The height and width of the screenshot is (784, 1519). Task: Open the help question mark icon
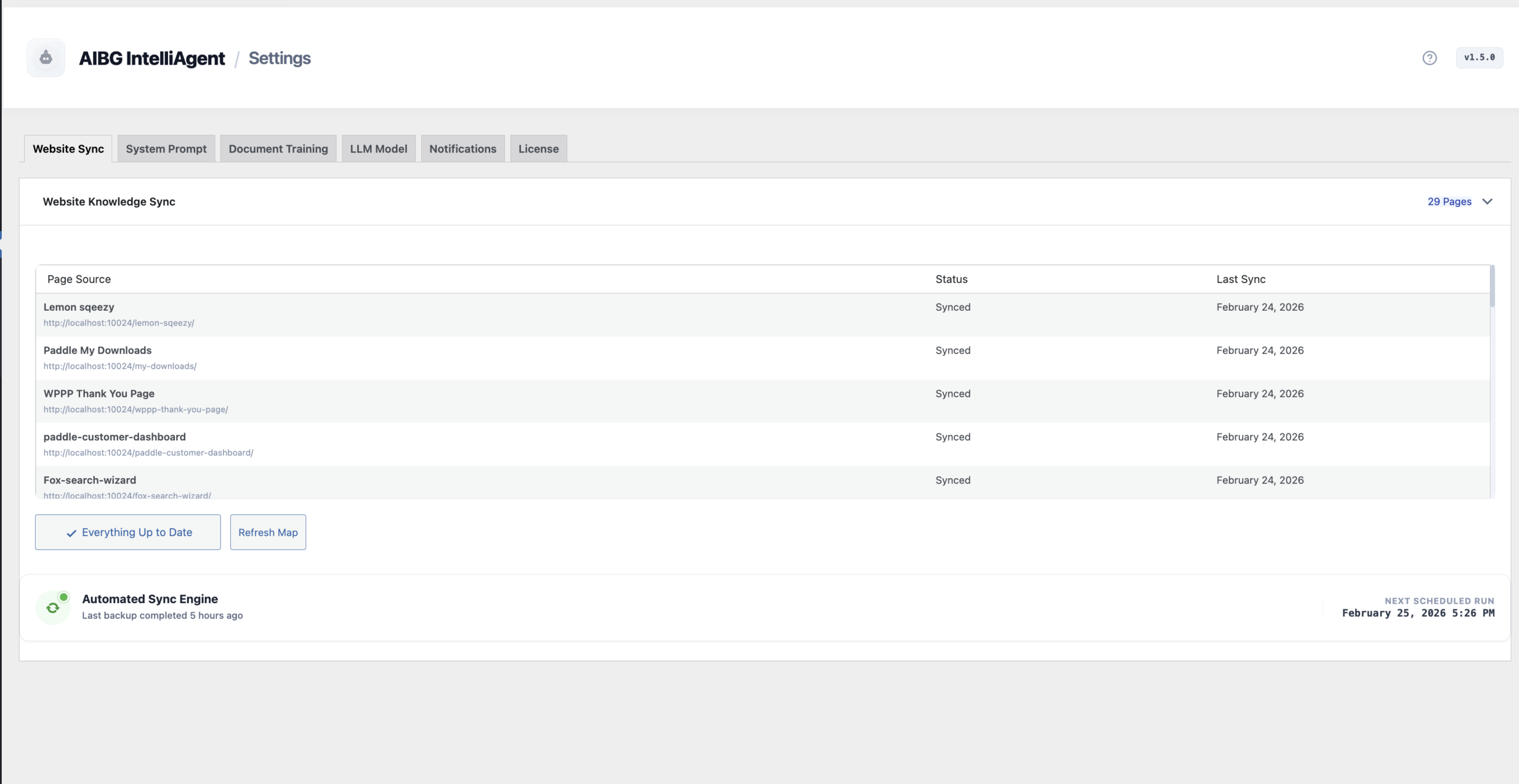click(x=1429, y=58)
